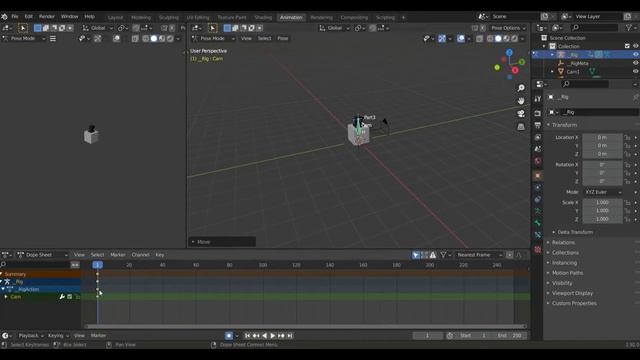The width and height of the screenshot is (640, 360).
Task: Jump to the last frame in the timeline
Action: 290,336
